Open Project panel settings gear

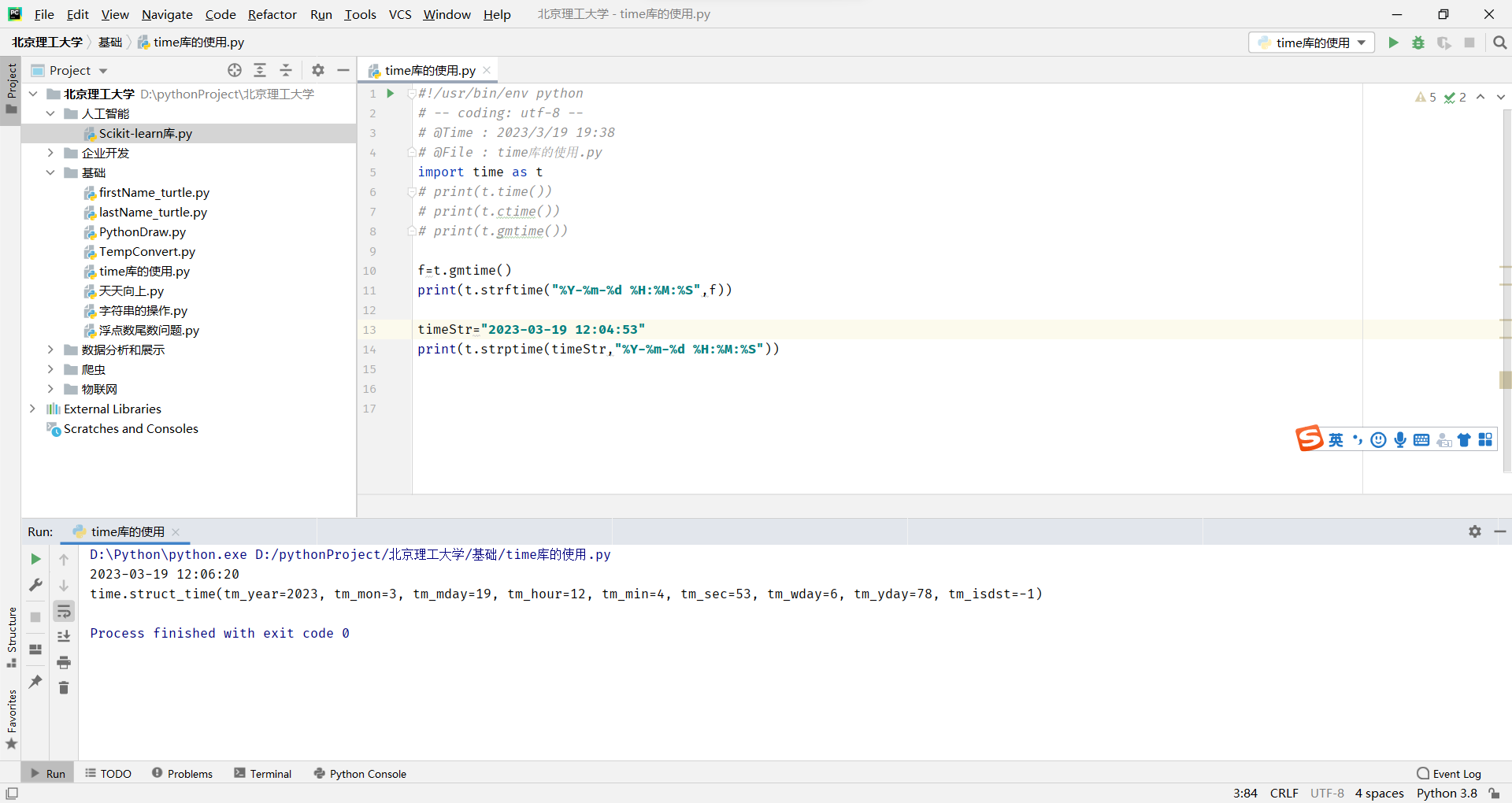coord(318,70)
